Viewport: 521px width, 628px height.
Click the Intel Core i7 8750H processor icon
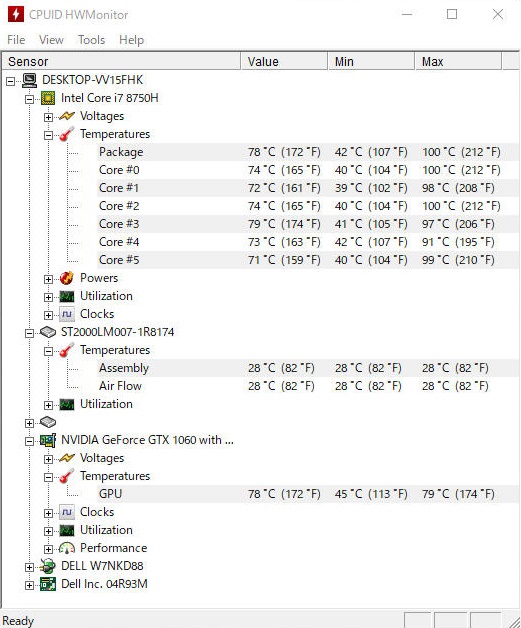[48, 98]
